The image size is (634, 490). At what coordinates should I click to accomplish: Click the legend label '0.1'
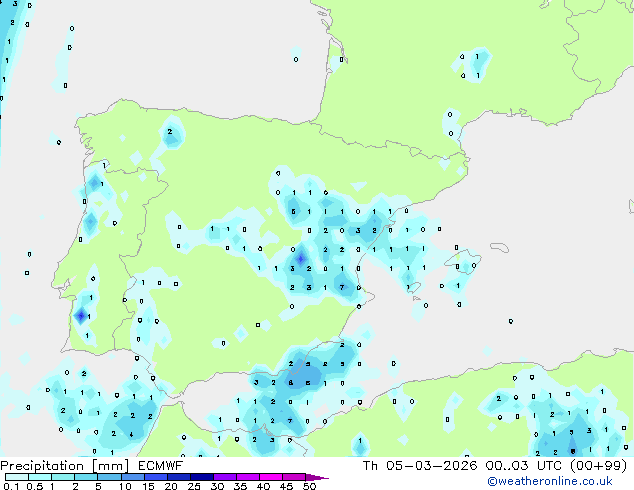click(11, 486)
